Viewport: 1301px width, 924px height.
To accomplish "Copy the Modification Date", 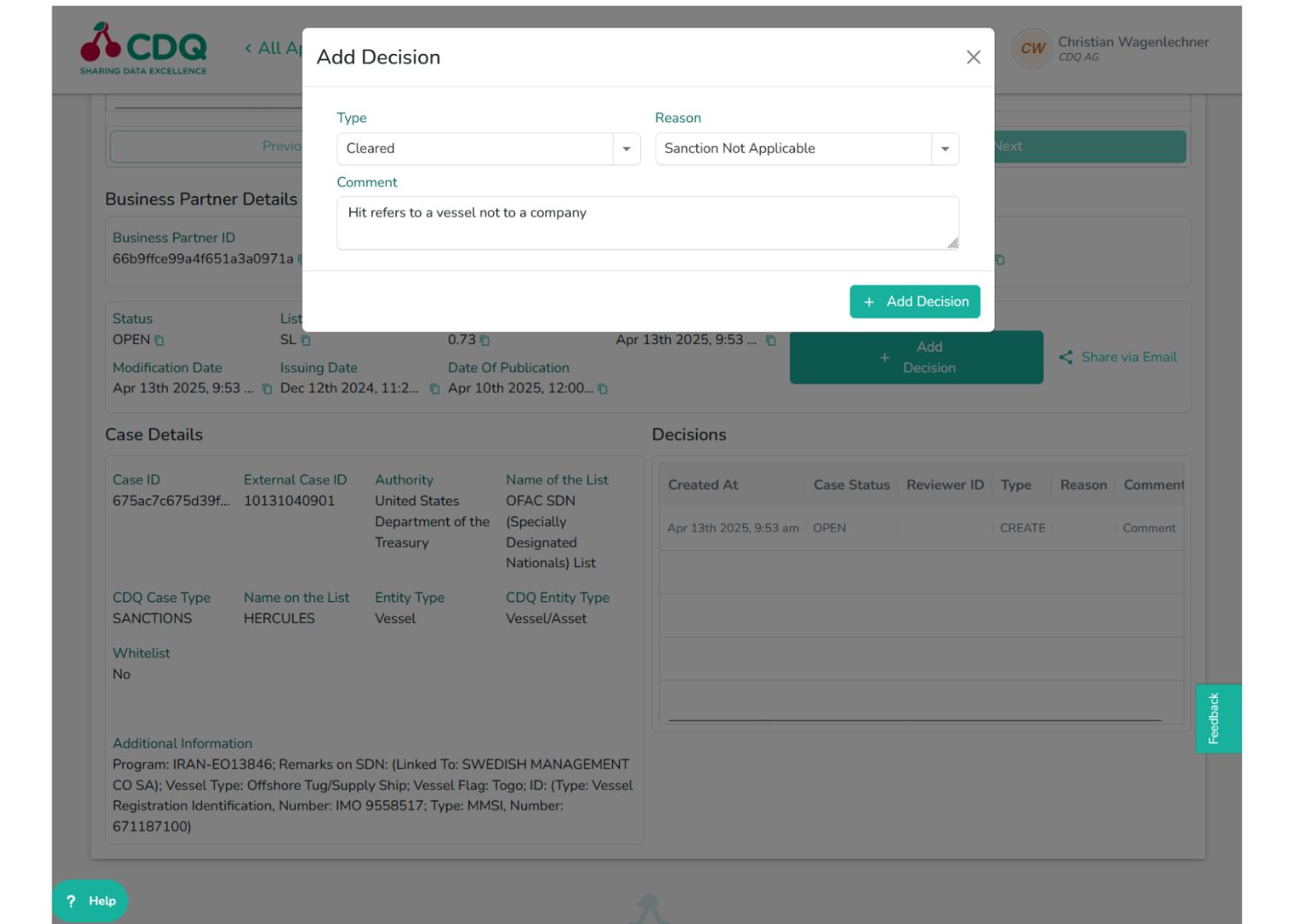I will click(x=266, y=388).
